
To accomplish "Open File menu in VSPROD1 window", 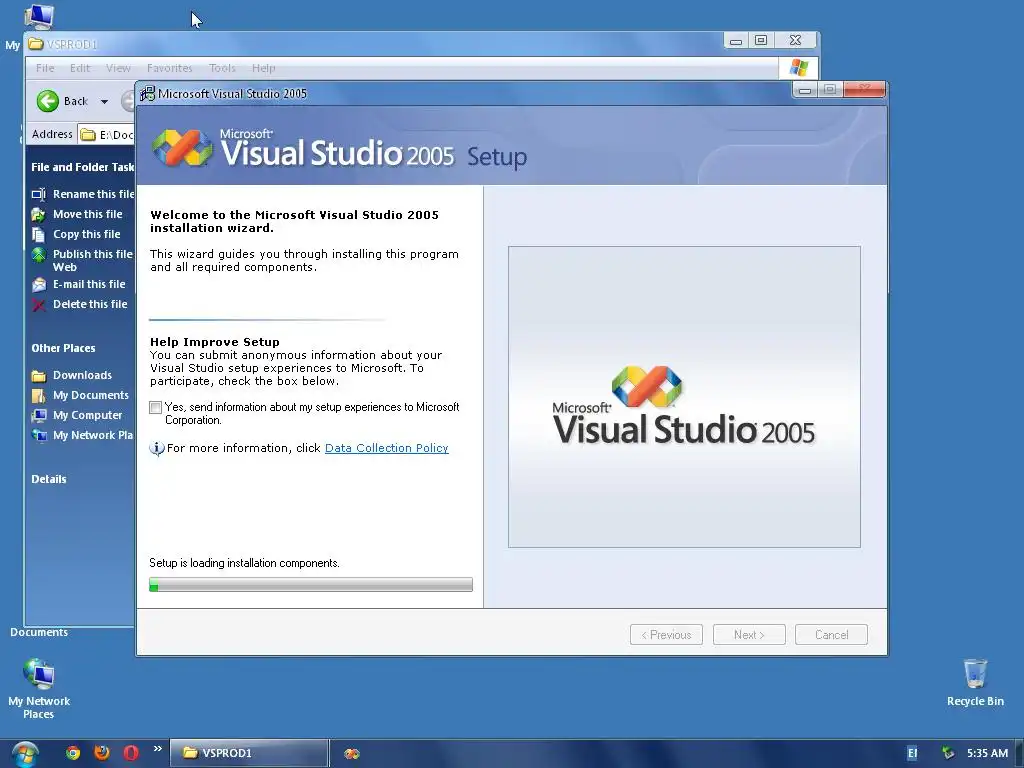I will [x=45, y=68].
